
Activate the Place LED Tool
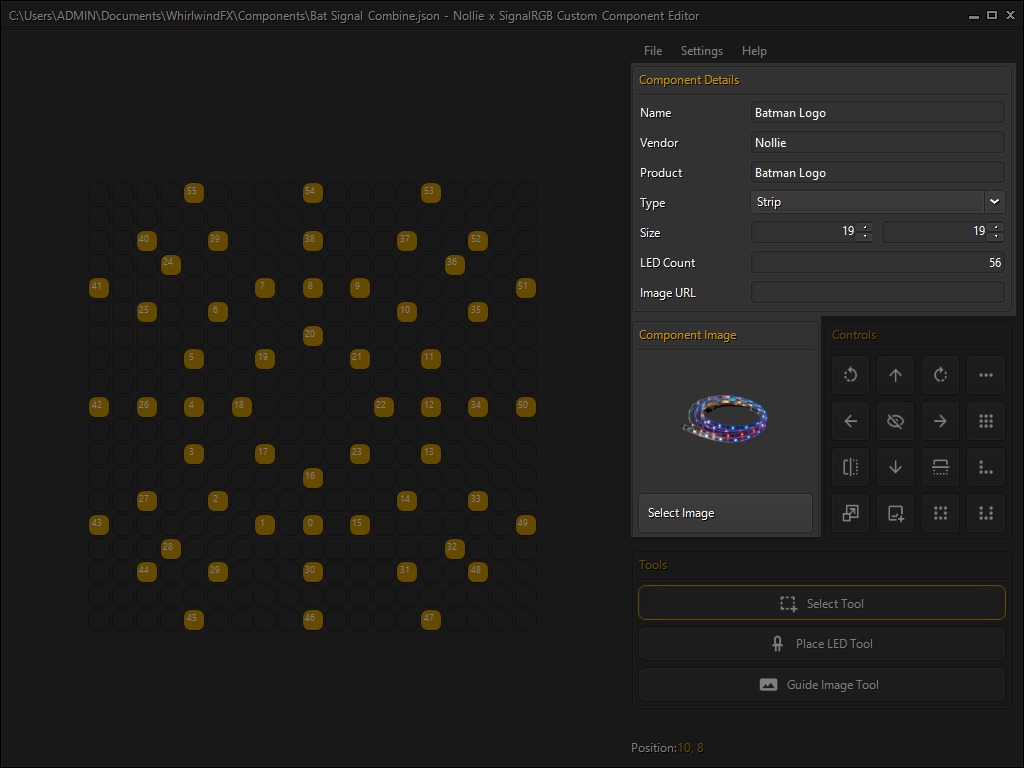pos(822,644)
